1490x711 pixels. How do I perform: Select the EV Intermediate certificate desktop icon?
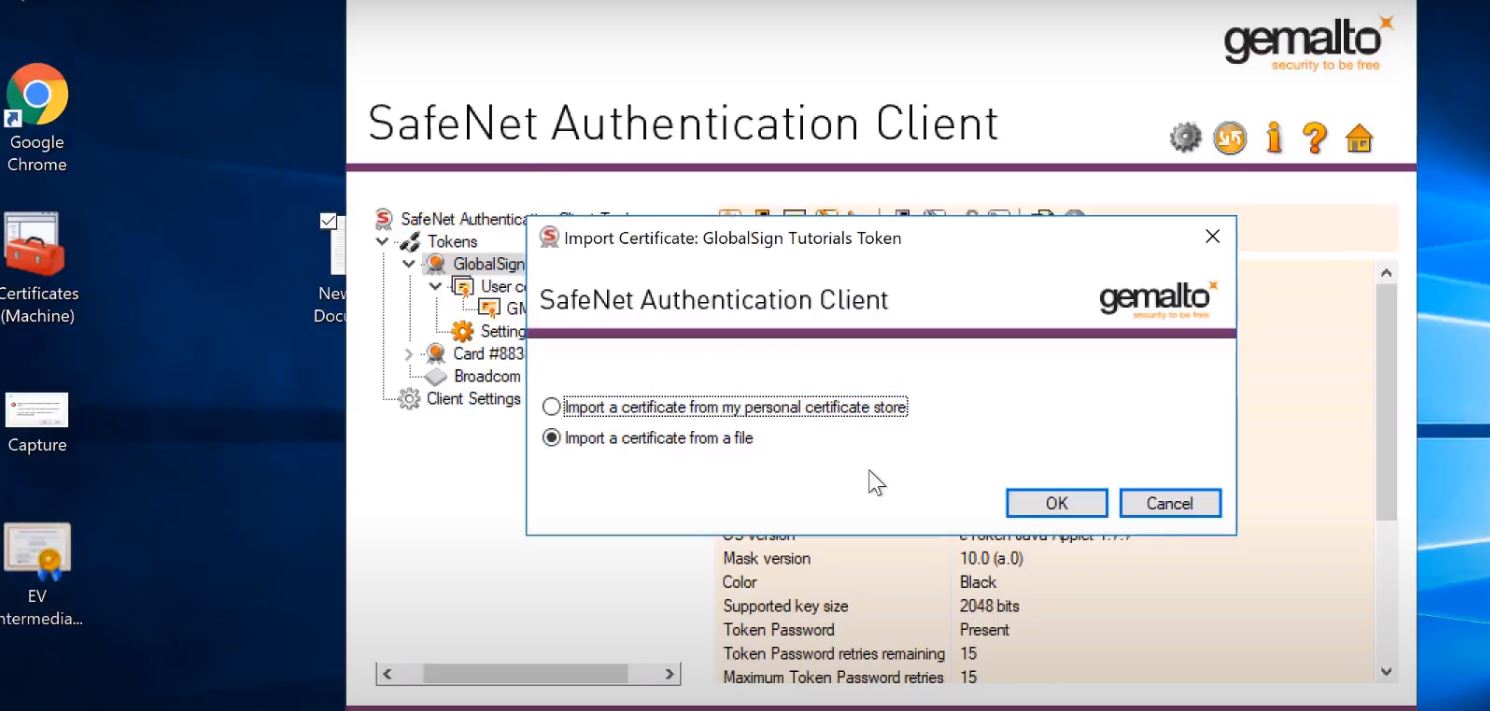tap(38, 575)
